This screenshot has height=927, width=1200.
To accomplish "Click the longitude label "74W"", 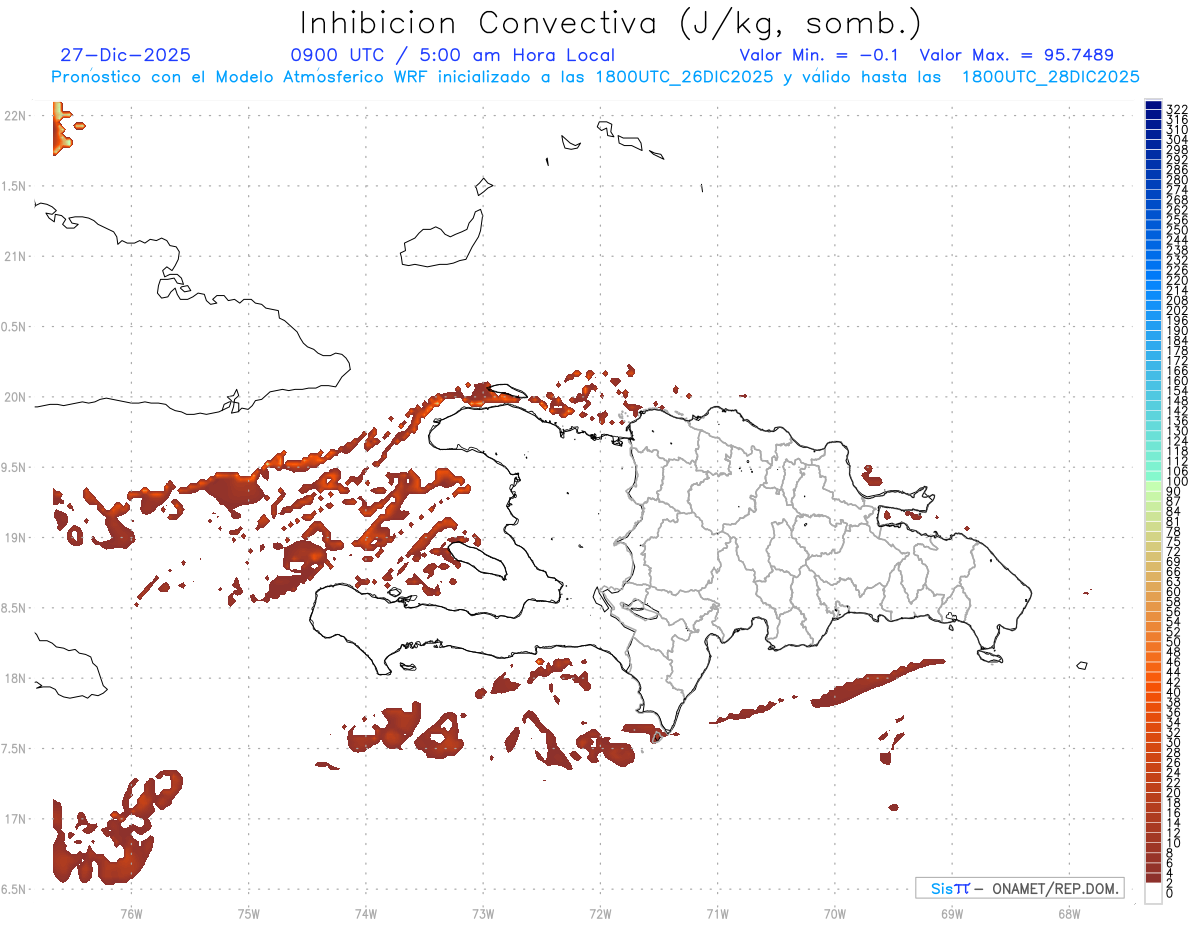I will click(x=365, y=913).
